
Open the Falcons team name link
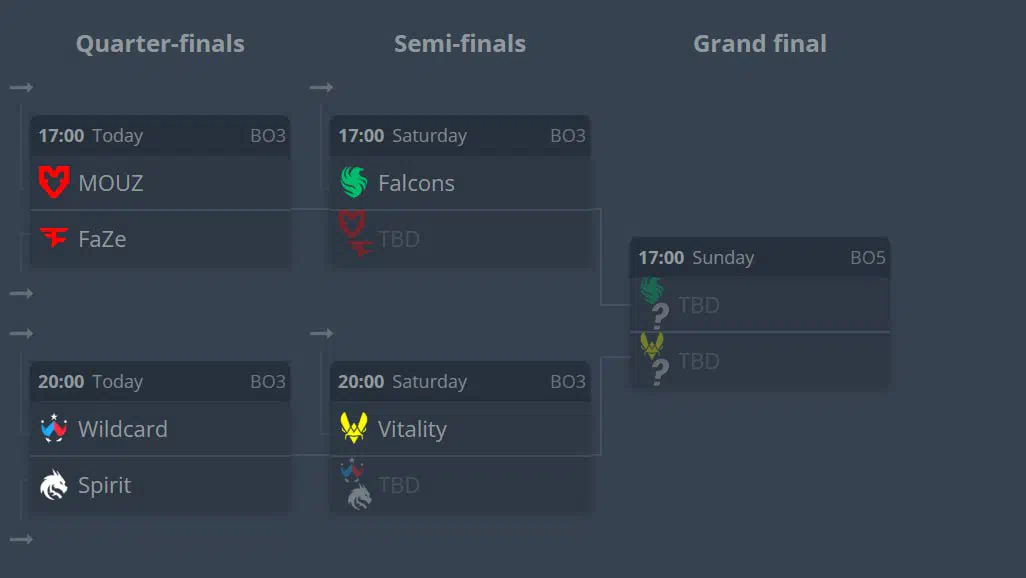point(416,183)
